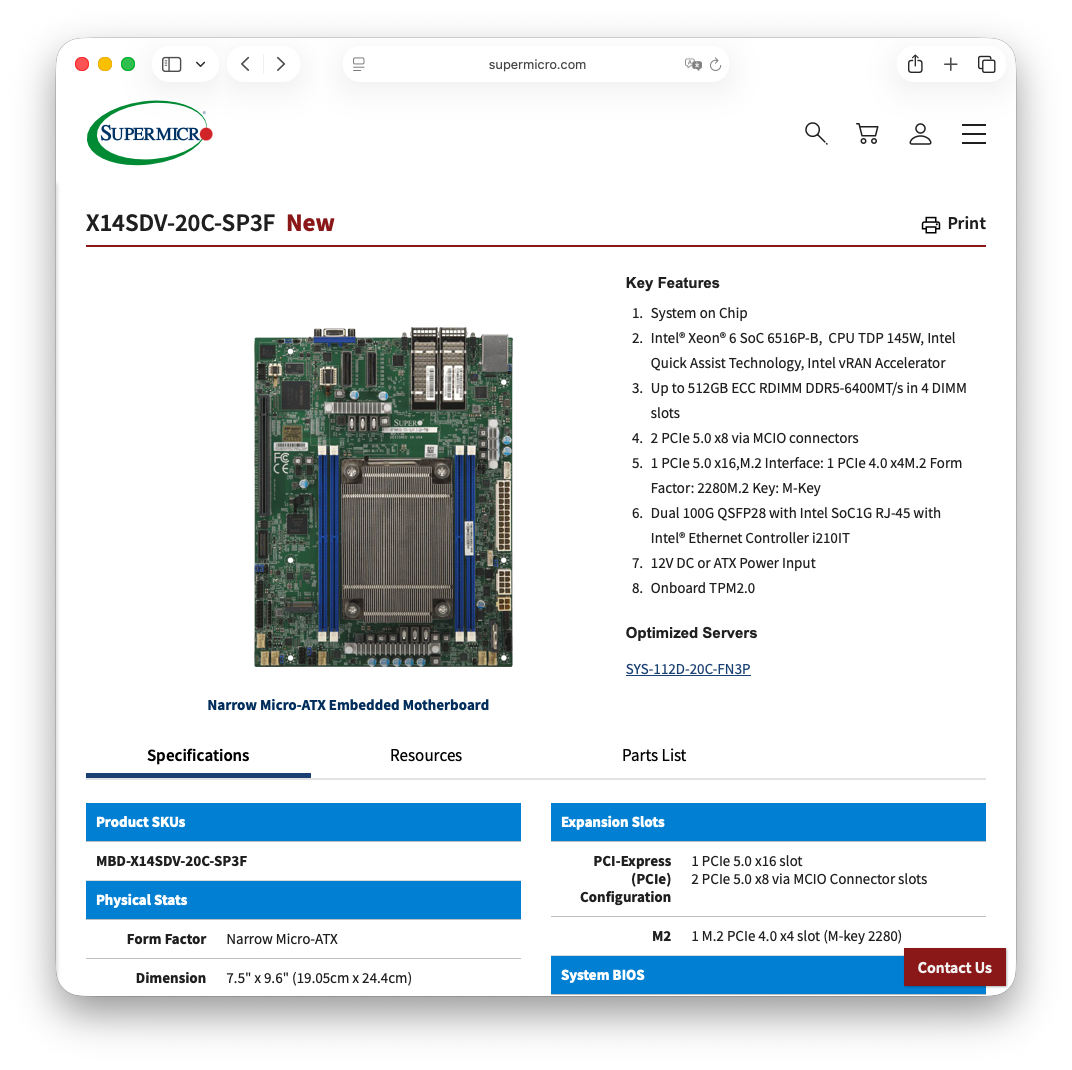The width and height of the screenshot is (1072, 1070).
Task: Expand the sidebar dropdown chevron
Action: 200,64
